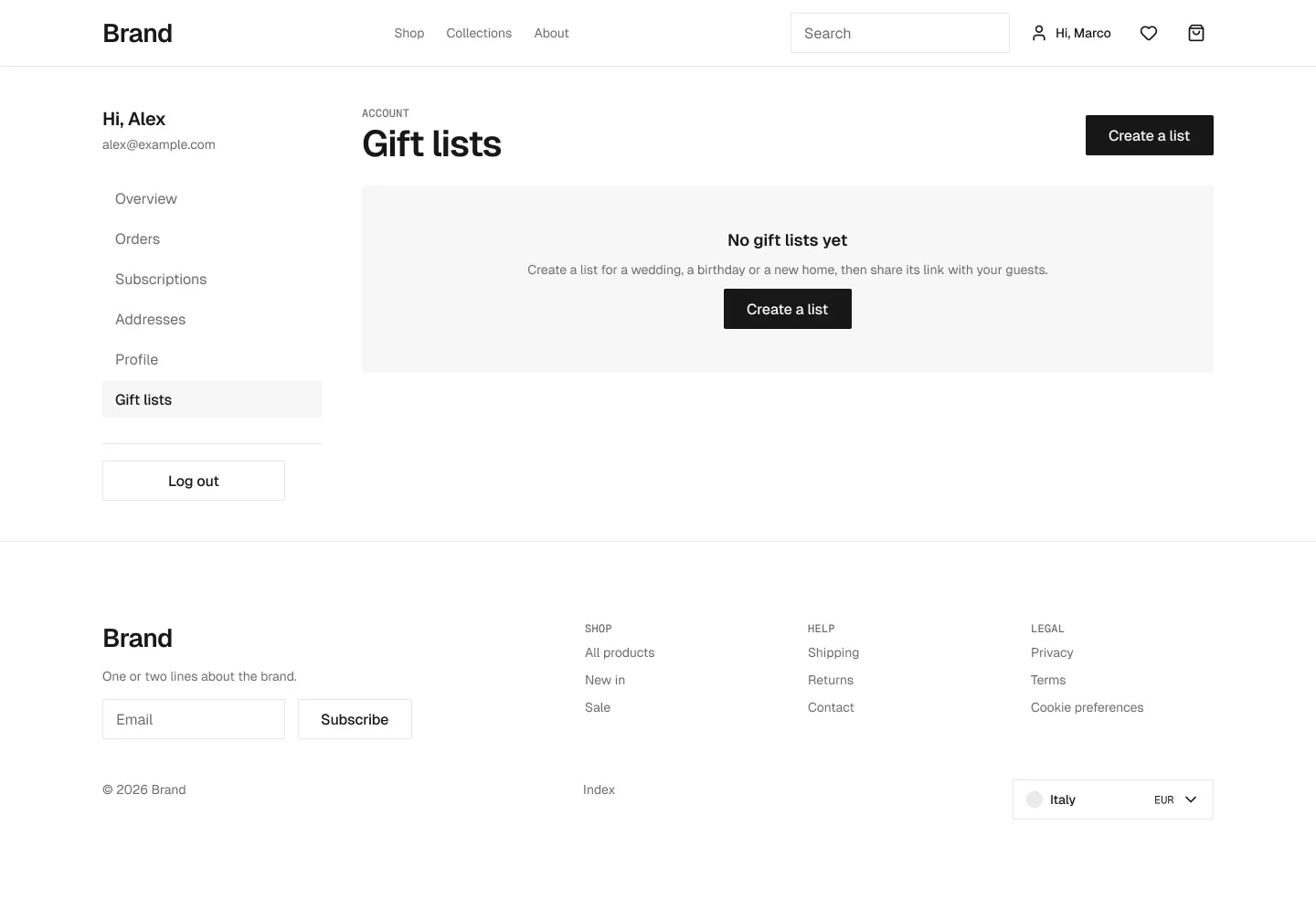This screenshot has width=1316, height=900.
Task: Click the Brand logo in header
Action: tap(137, 33)
